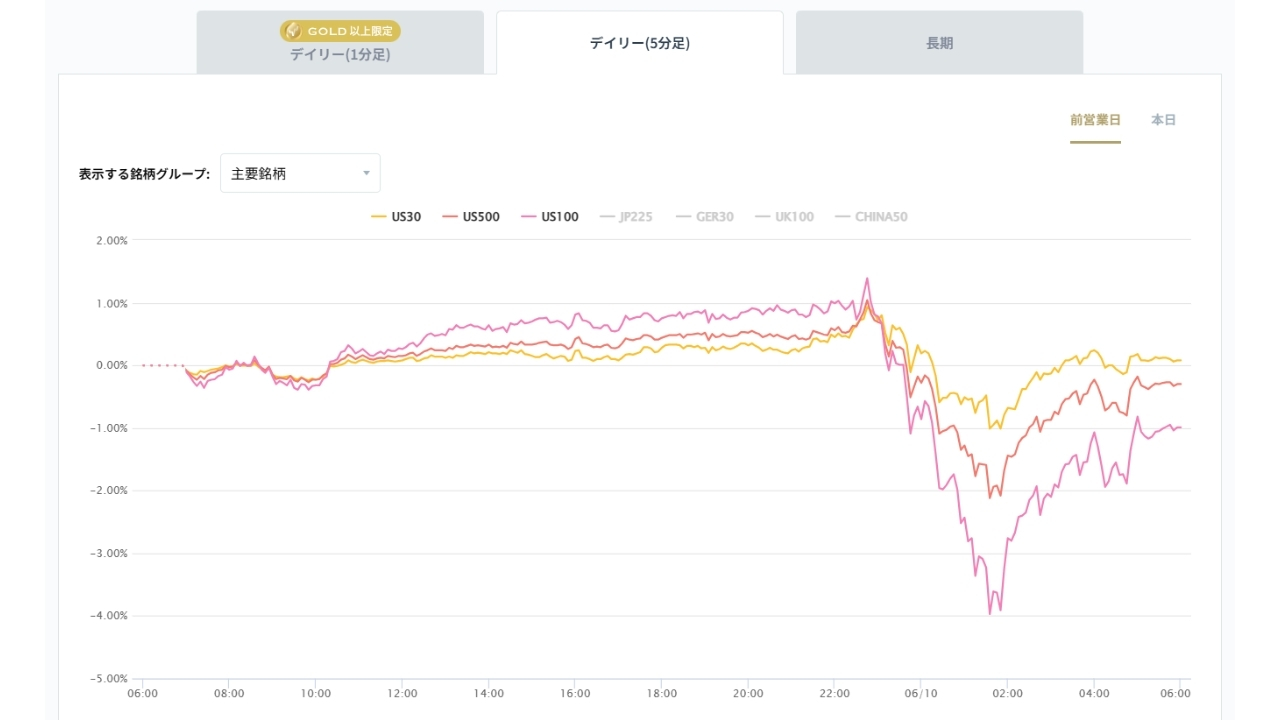Switch to the 長期 tab
This screenshot has width=1280, height=720.
pyautogui.click(x=940, y=42)
